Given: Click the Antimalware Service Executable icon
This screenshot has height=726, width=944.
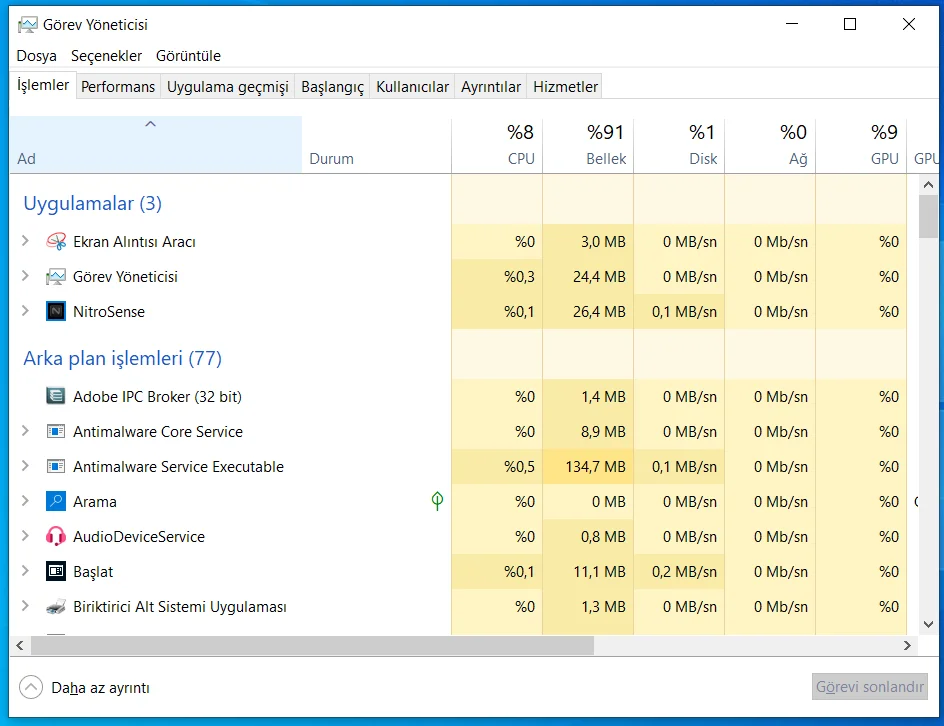Looking at the screenshot, I should click(56, 466).
